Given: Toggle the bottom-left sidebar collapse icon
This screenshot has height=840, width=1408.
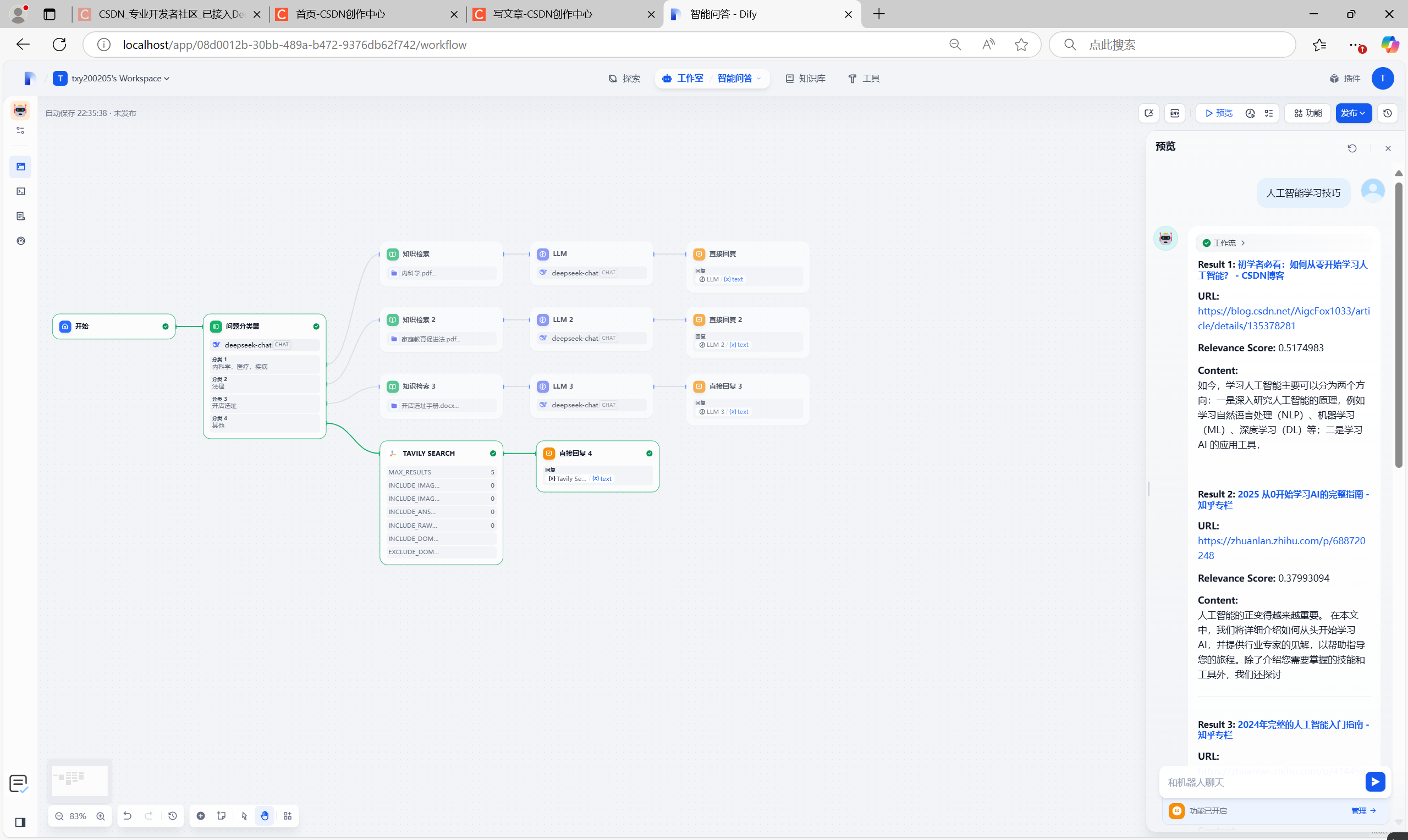Looking at the screenshot, I should tap(20, 822).
